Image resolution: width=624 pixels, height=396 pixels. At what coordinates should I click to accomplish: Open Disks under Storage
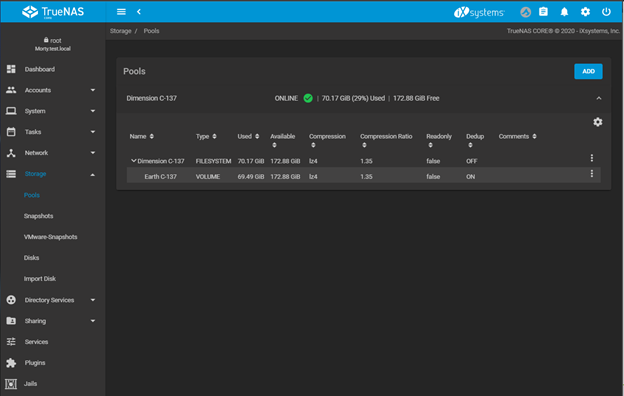tap(31, 258)
